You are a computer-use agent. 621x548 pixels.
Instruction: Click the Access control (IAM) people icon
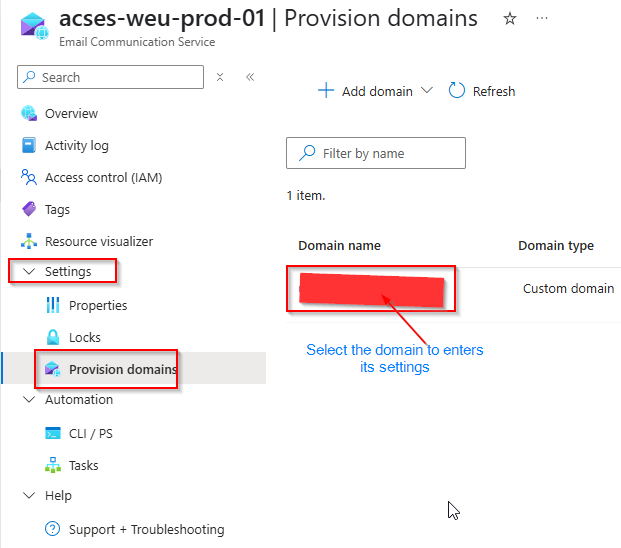click(x=29, y=178)
